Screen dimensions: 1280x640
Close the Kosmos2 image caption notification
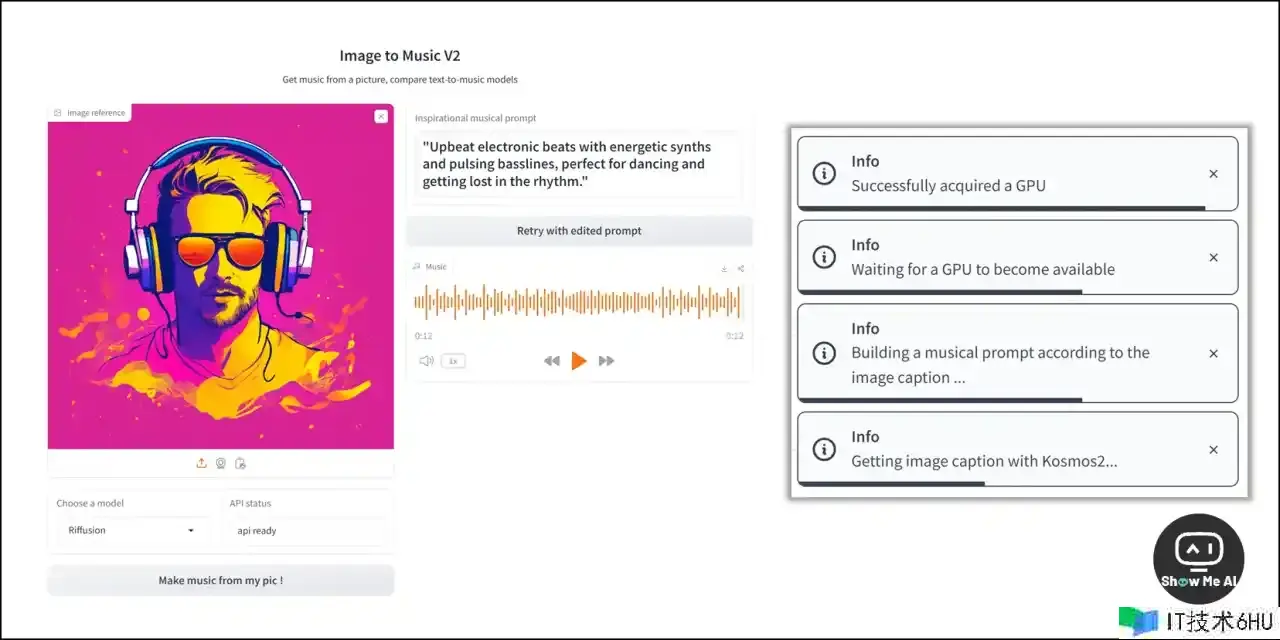1213,450
